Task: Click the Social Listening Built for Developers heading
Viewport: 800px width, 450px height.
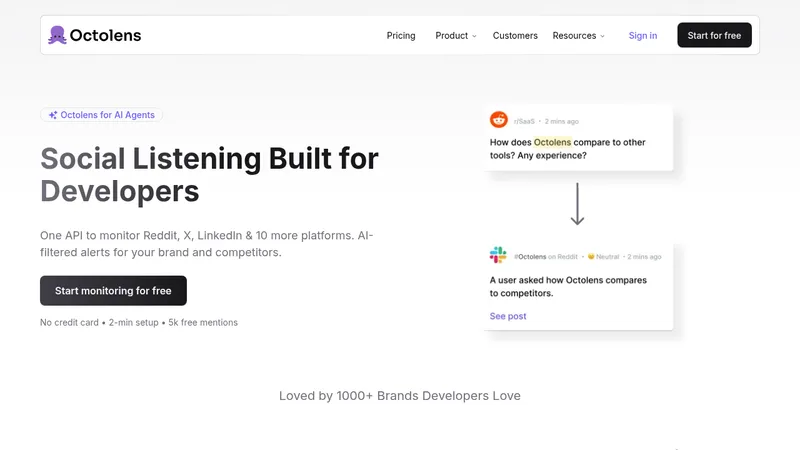Action: [x=210, y=174]
